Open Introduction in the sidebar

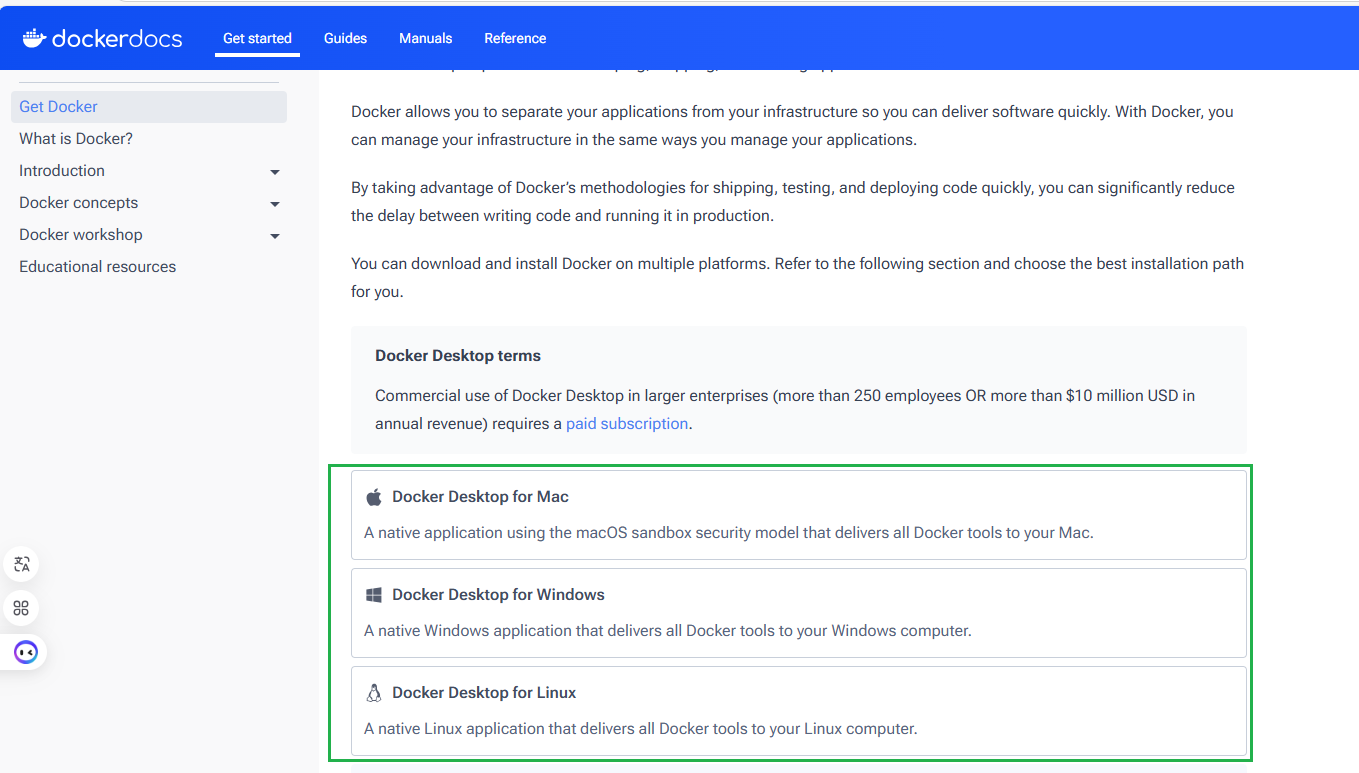point(62,171)
